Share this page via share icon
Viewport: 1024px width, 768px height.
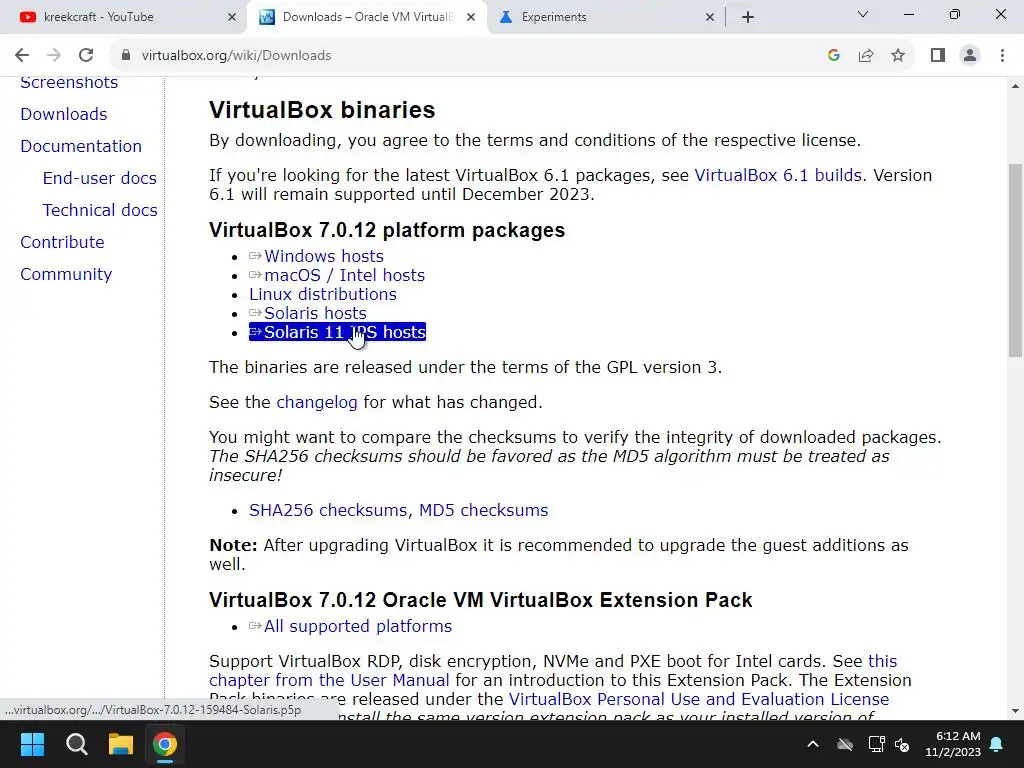pyautogui.click(x=866, y=56)
